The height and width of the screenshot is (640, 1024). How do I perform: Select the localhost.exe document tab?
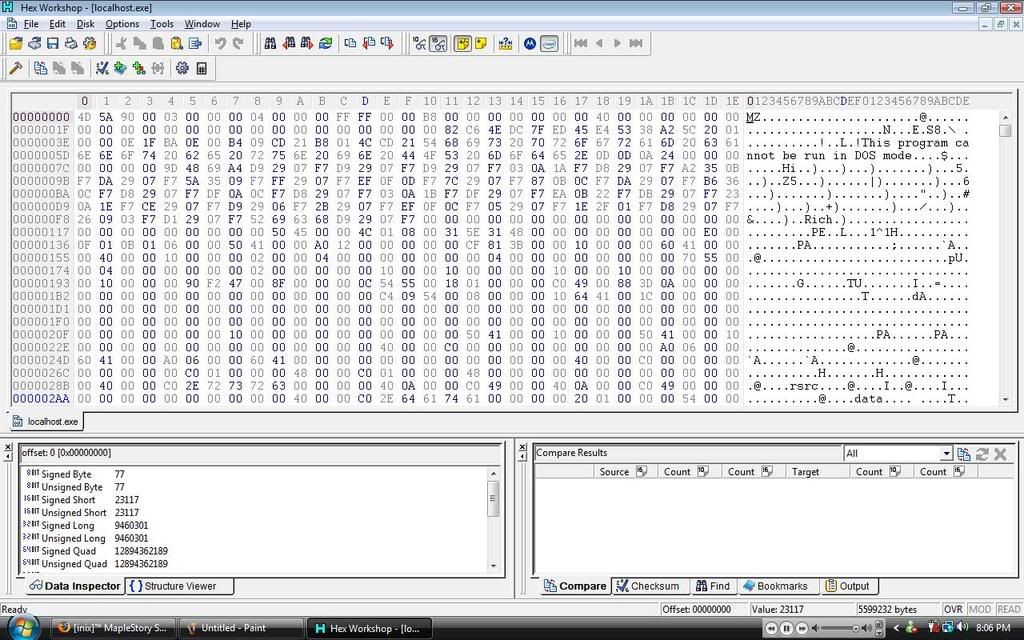pyautogui.click(x=46, y=421)
